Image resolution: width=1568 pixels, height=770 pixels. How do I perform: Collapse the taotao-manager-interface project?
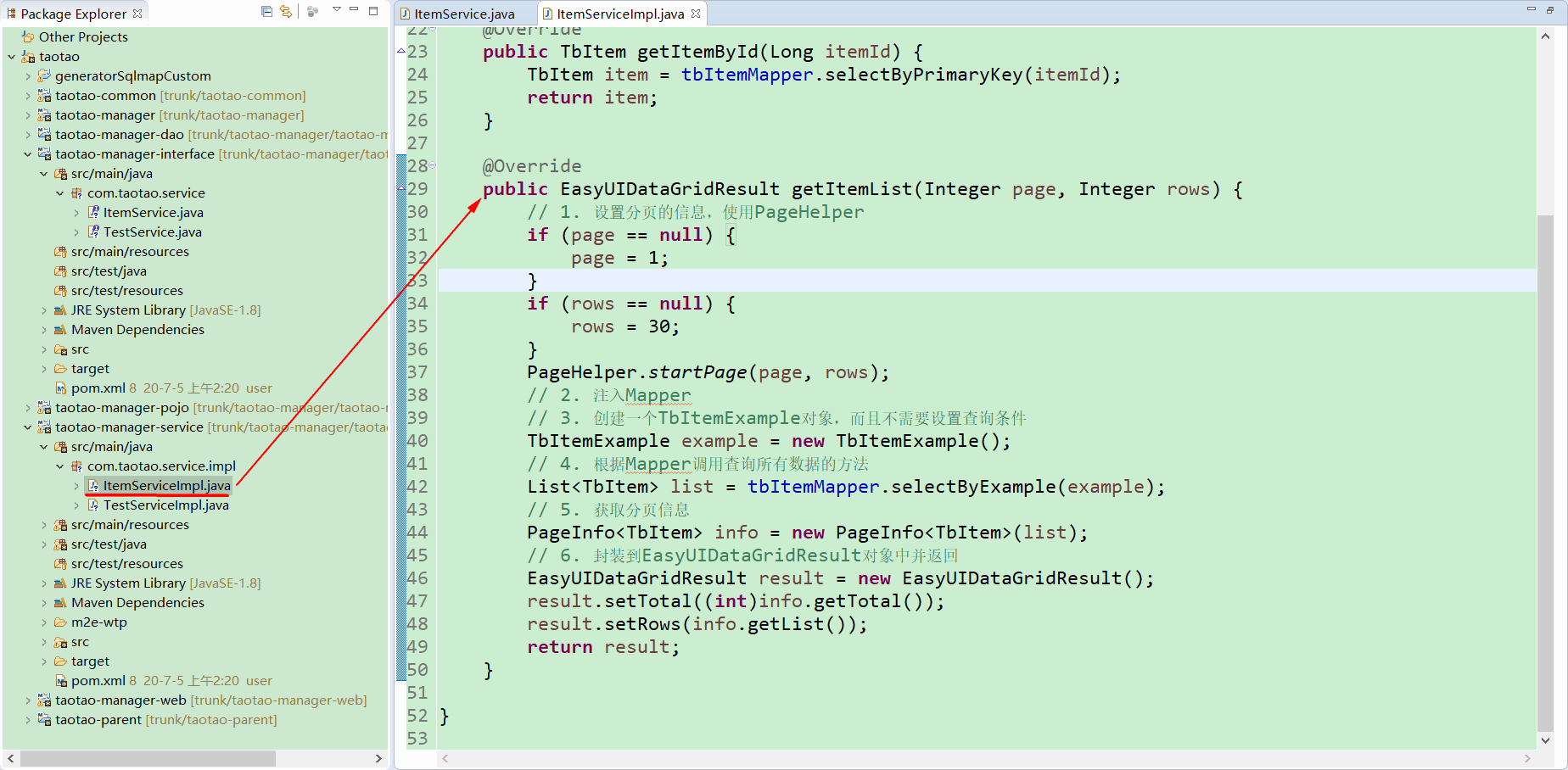coord(27,154)
